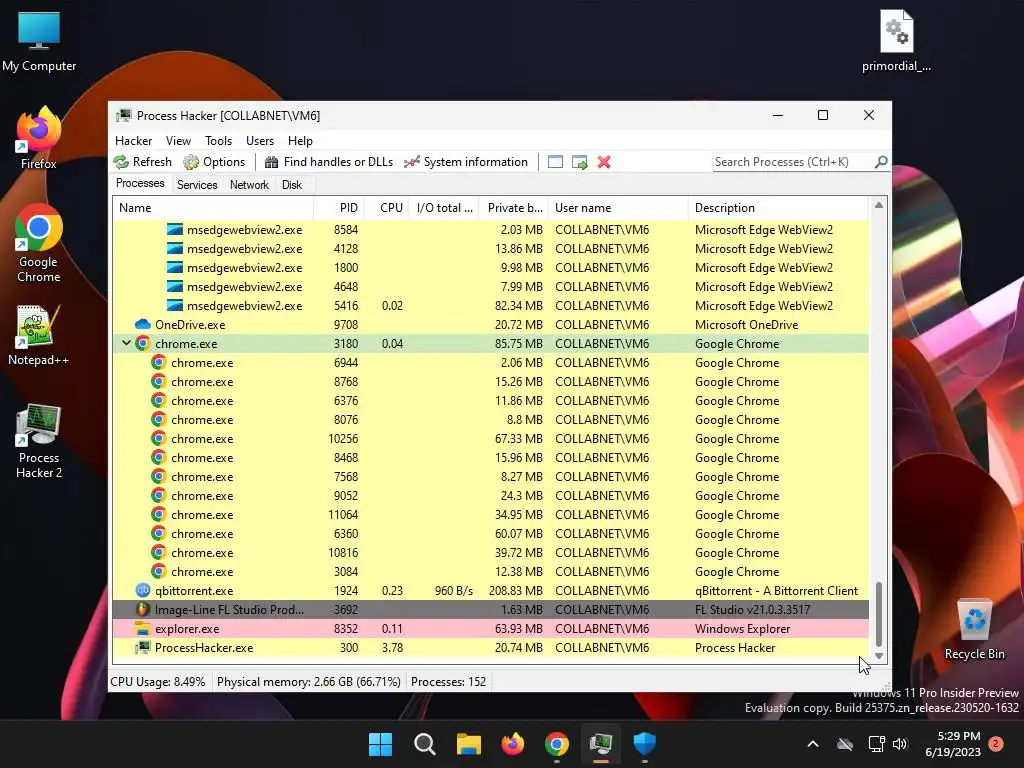Open the Options toolbar button
Image resolution: width=1024 pixels, height=768 pixels.
click(x=214, y=162)
